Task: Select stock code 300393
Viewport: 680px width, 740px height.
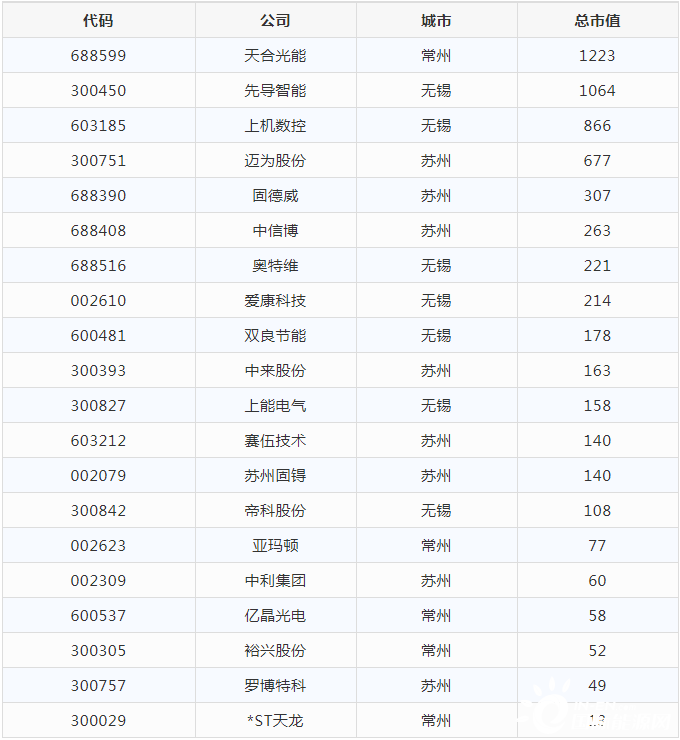Action: point(98,370)
